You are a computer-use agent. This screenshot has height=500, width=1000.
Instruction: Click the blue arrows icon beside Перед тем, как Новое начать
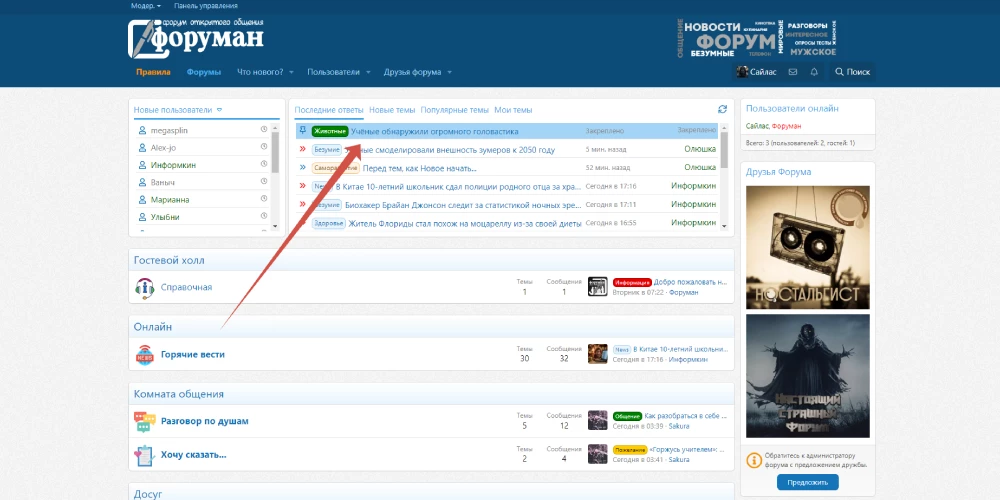point(303,168)
